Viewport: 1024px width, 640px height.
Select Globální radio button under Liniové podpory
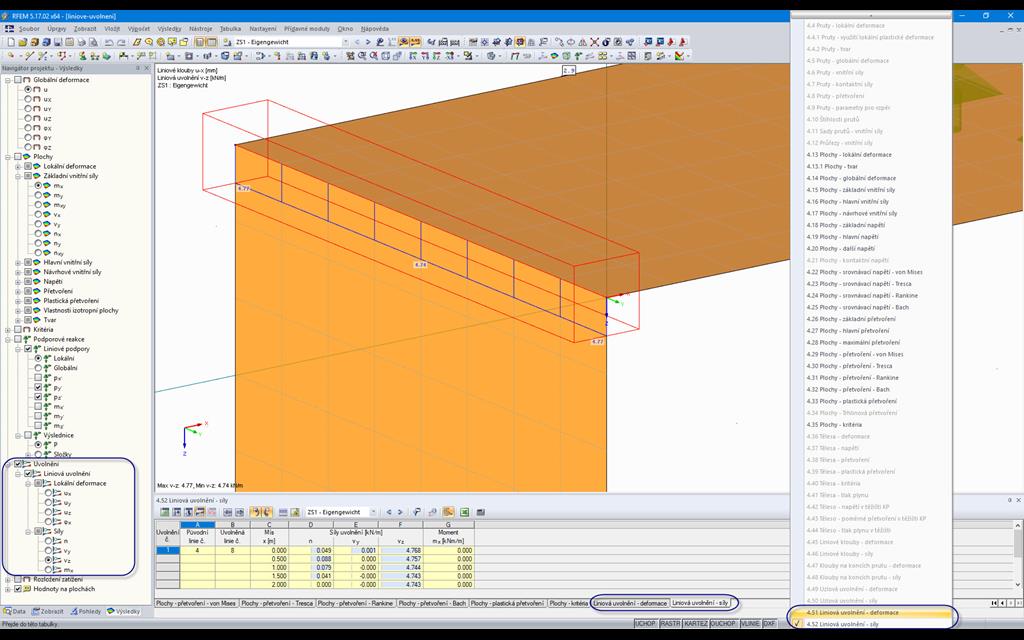[39, 368]
